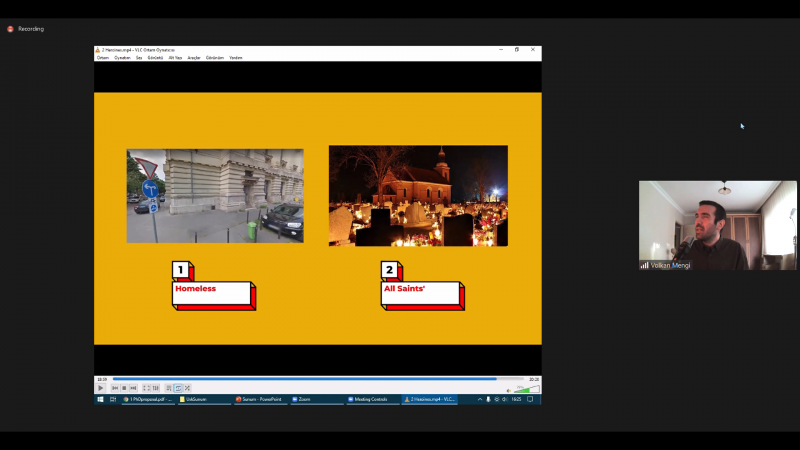Toggle shuffle random playback
This screenshot has height=450, width=800.
click(x=187, y=388)
